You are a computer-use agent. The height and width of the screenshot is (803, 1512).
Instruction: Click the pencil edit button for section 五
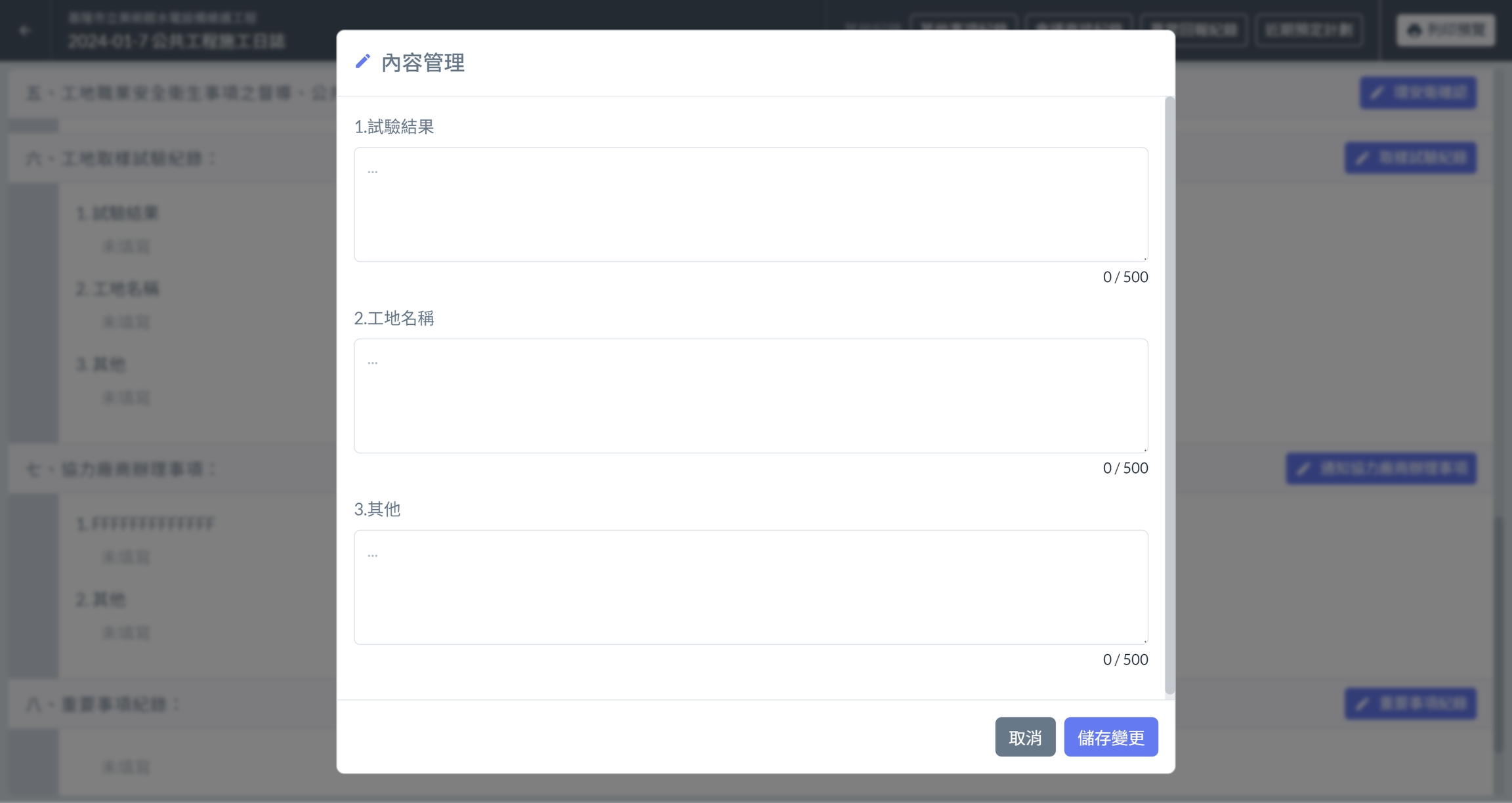click(1418, 93)
